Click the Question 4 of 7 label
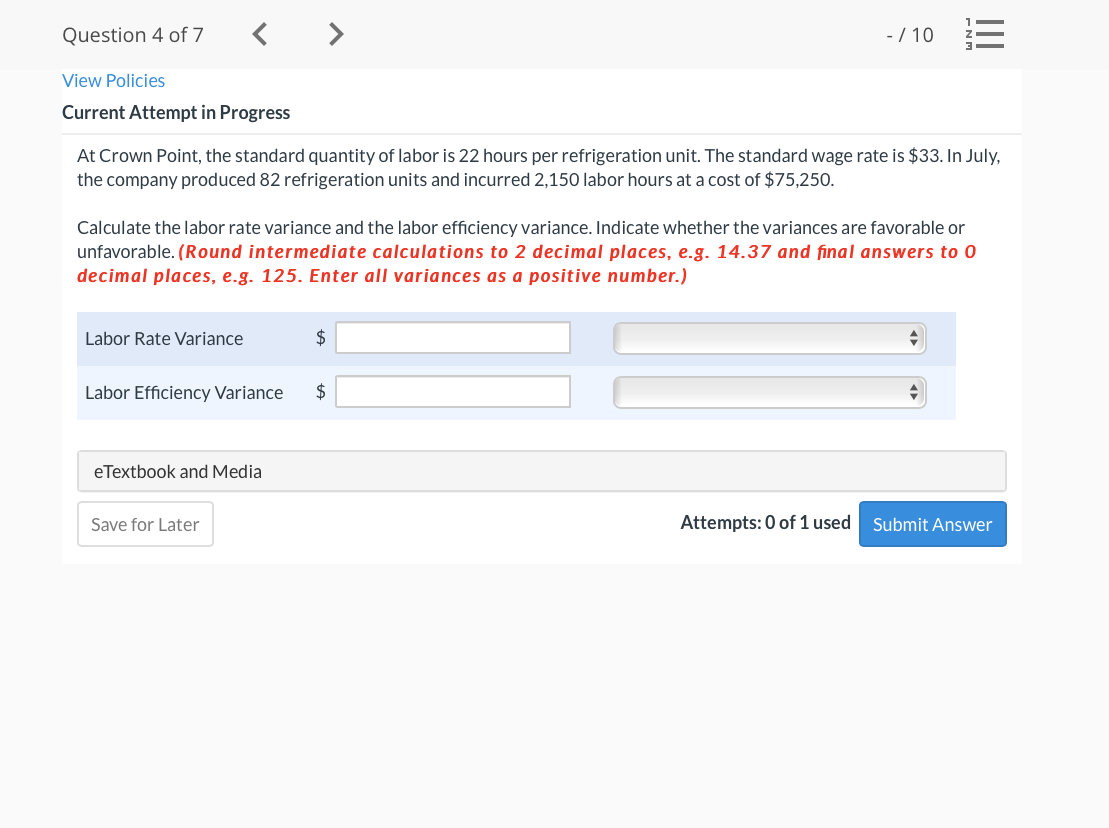Screen dimensions: 1109x828 [x=133, y=34]
